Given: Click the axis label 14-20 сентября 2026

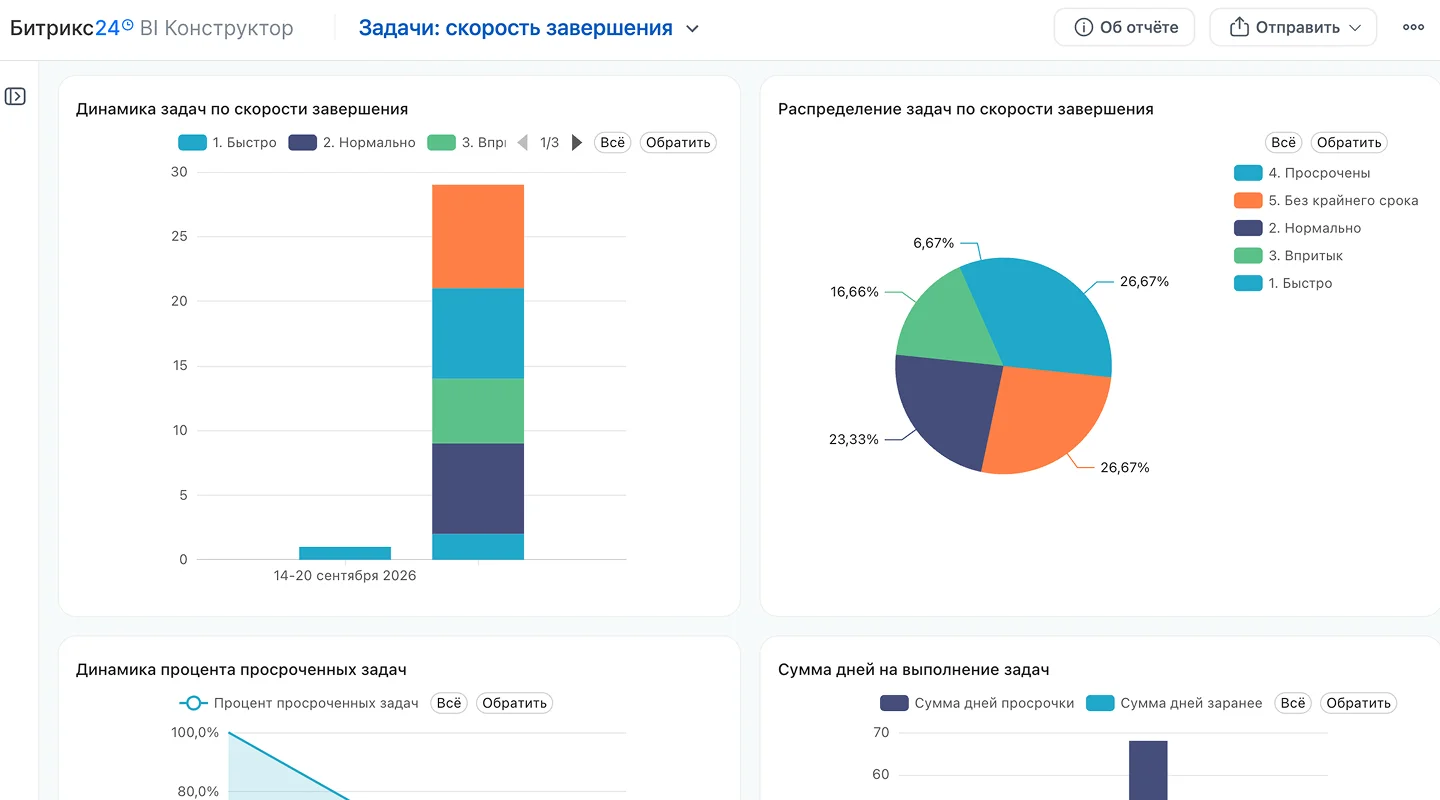Looking at the screenshot, I should 345,576.
